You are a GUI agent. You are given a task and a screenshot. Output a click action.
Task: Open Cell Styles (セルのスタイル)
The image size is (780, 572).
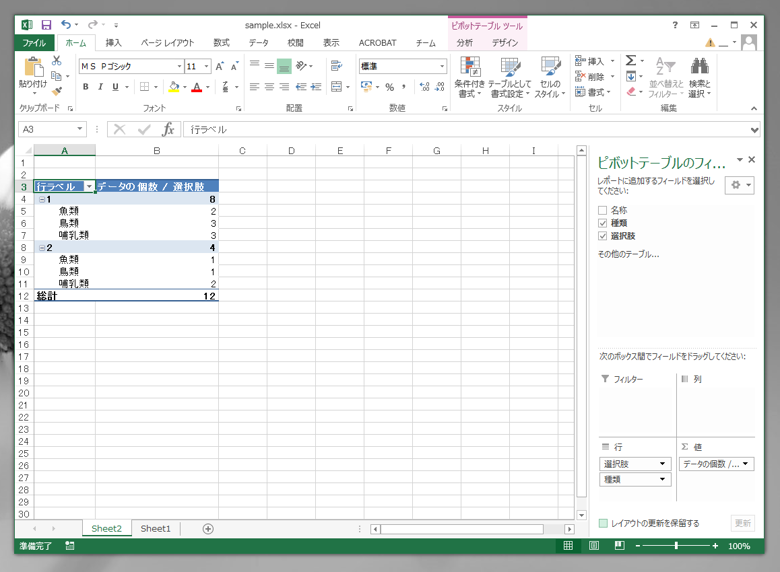(550, 77)
